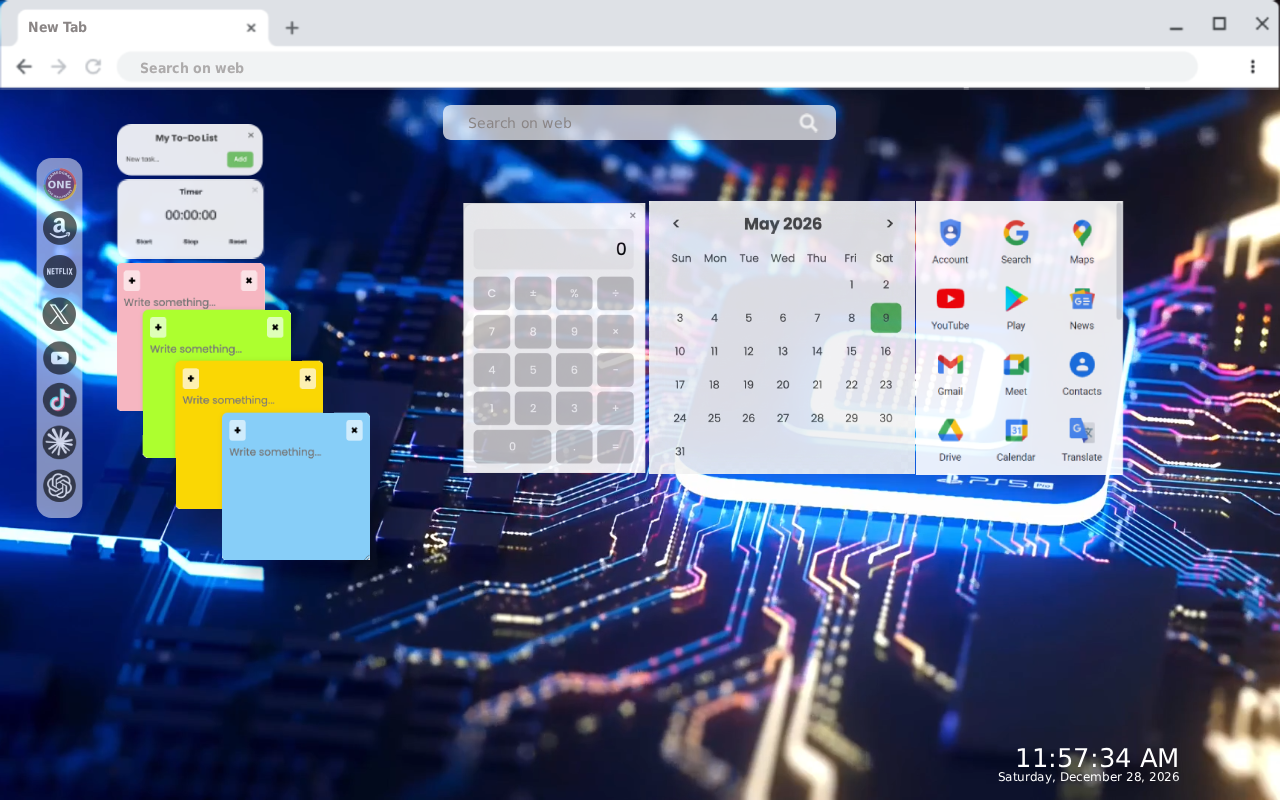Viewport: 1280px width, 800px height.
Task: Open the Netflix shortcut in the sidebar
Action: point(60,271)
